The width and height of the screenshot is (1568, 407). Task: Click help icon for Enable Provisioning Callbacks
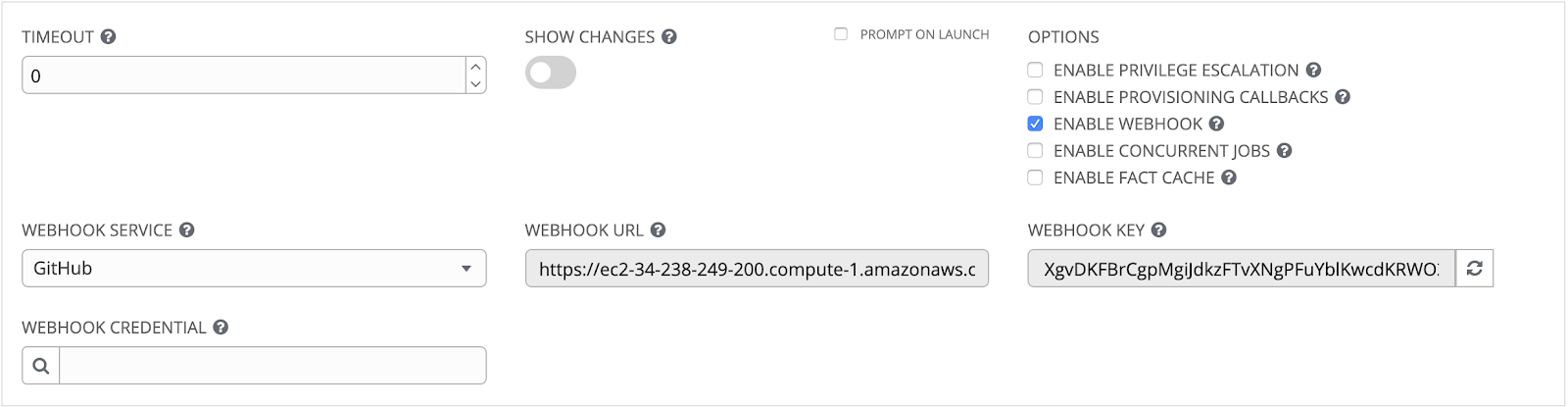coord(1344,97)
